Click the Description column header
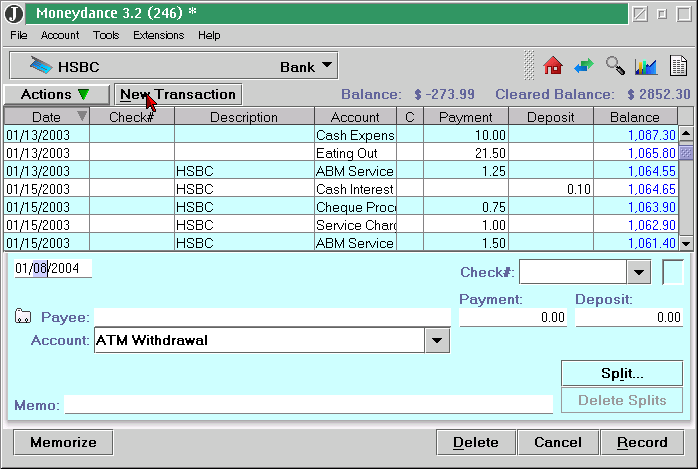Viewport: 698px width, 469px height. coord(244,117)
